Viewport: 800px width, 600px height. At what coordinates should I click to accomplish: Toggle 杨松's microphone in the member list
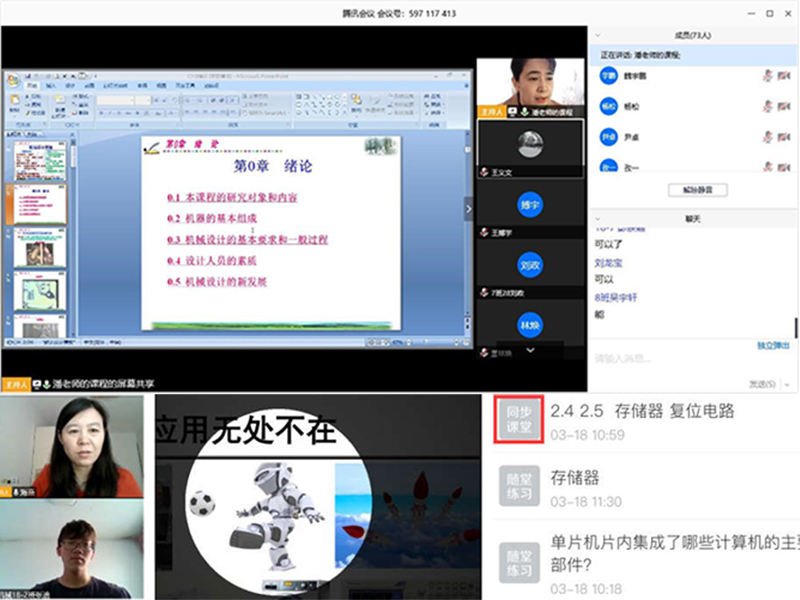[767, 105]
